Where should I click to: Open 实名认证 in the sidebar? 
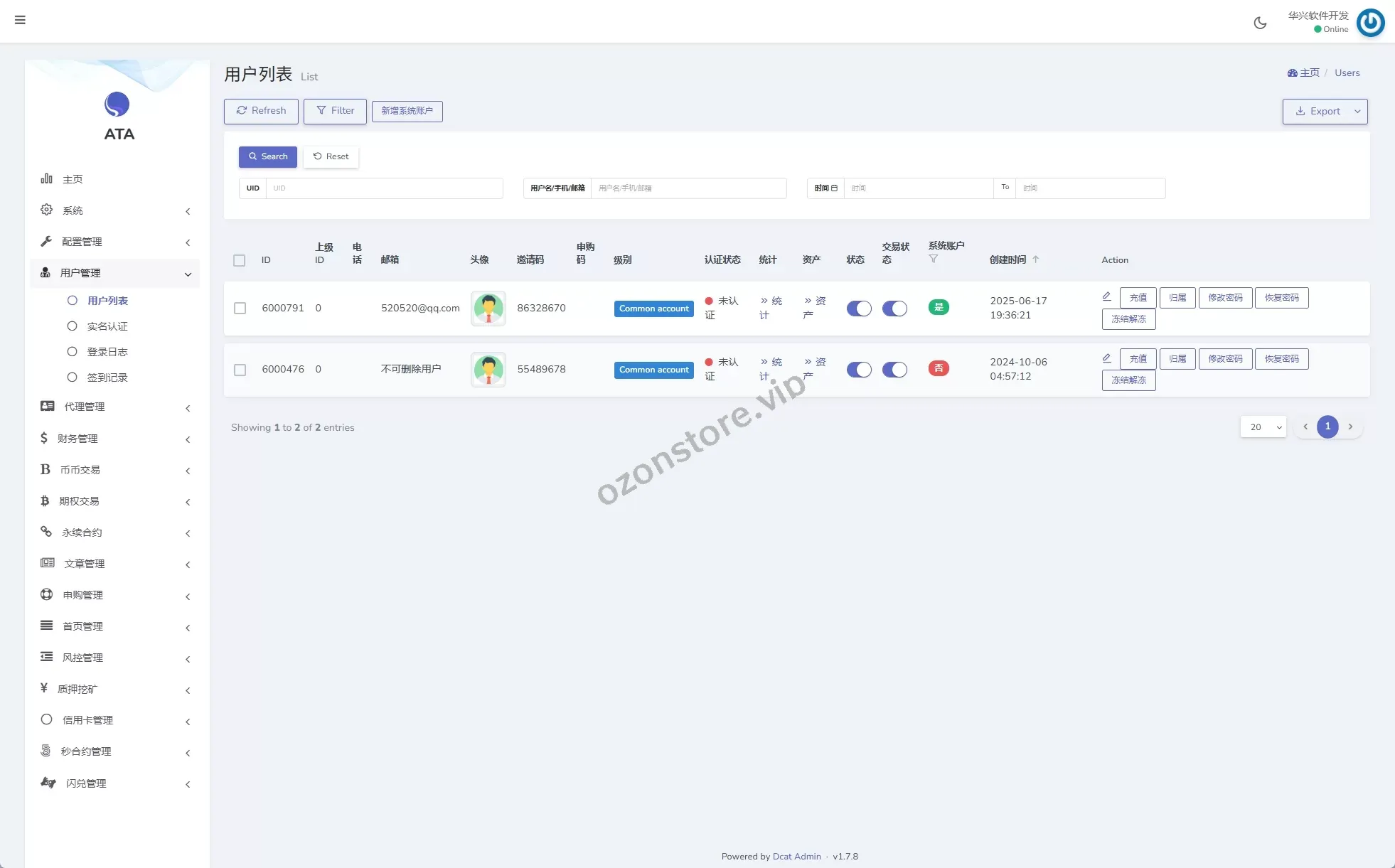(x=107, y=326)
